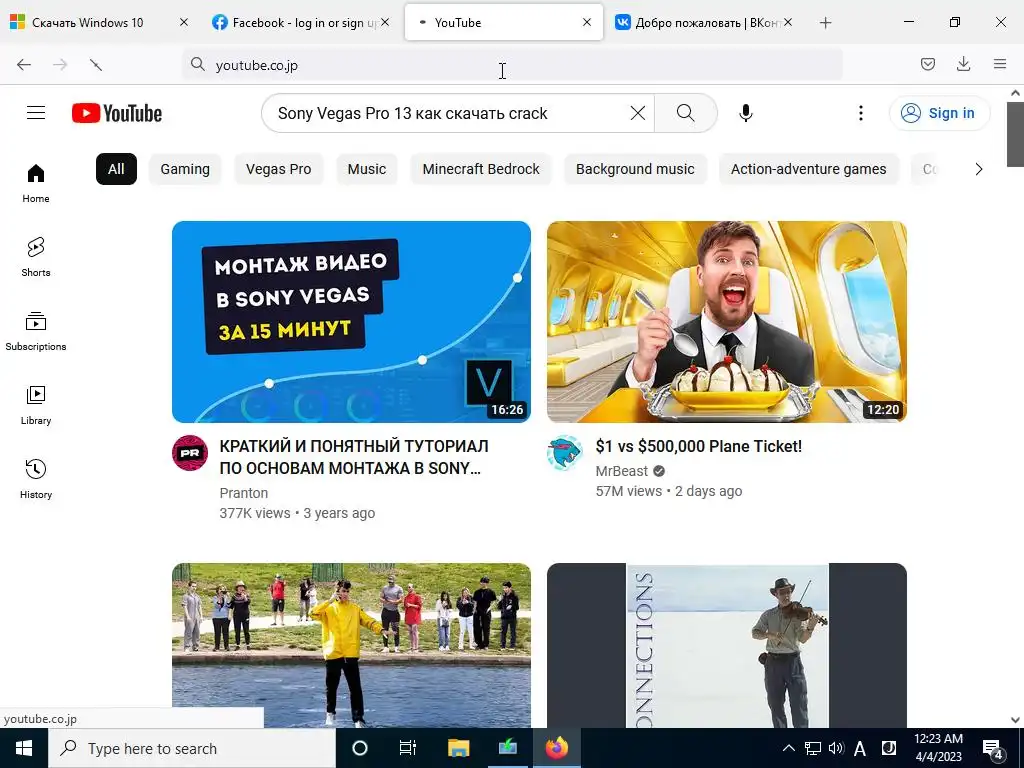Open Library from the sidebar
Image resolution: width=1024 pixels, height=768 pixels.
(36, 406)
